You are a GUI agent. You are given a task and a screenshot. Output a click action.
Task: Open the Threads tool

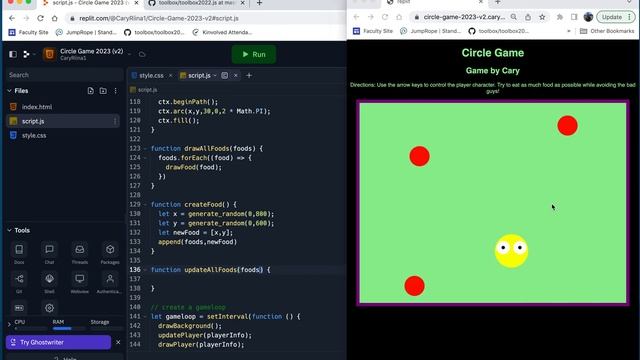point(80,253)
